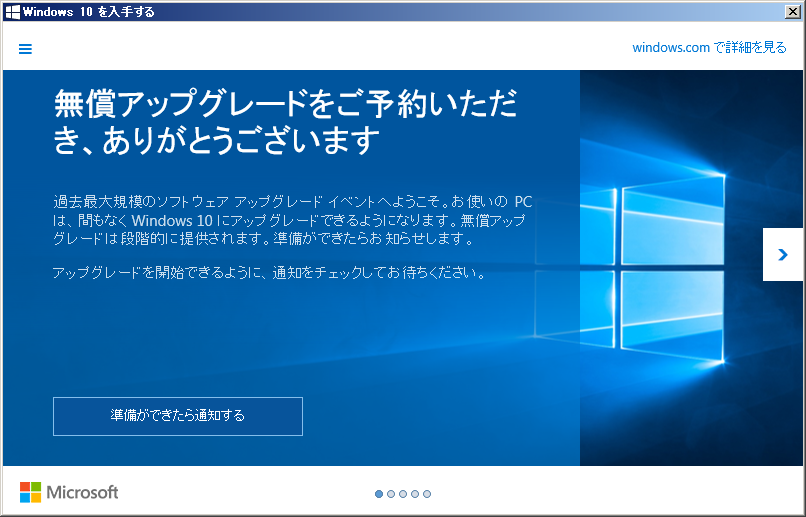
Task: Select the fourth page indicator dot
Action: 415,494
